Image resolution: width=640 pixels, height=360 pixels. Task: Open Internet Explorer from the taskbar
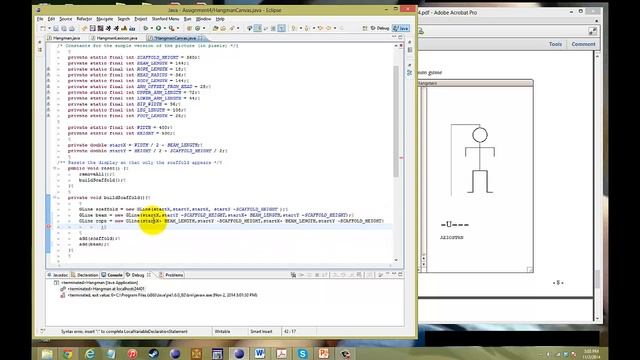pos(89,353)
